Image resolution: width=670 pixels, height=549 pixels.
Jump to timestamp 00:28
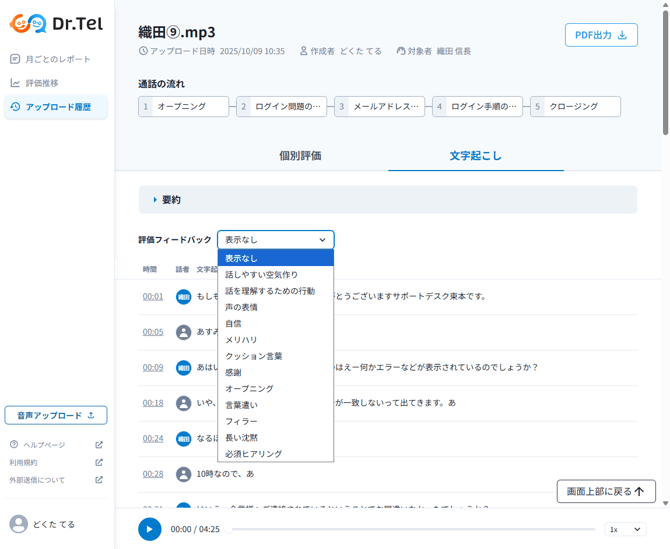point(153,474)
